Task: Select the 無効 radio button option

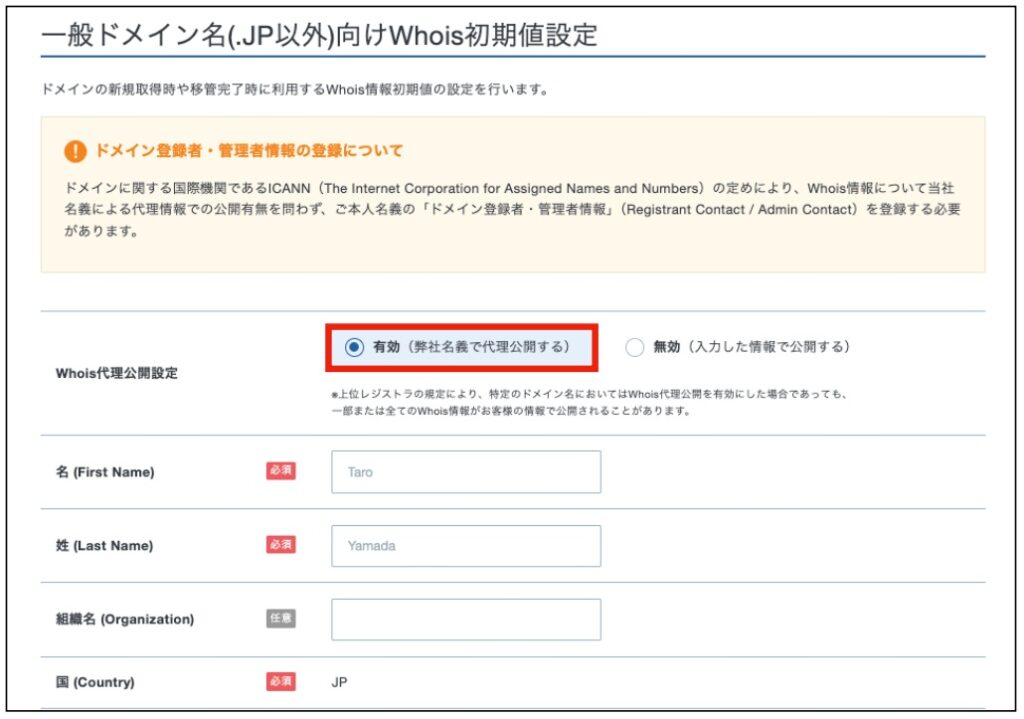Action: pyautogui.click(x=634, y=347)
